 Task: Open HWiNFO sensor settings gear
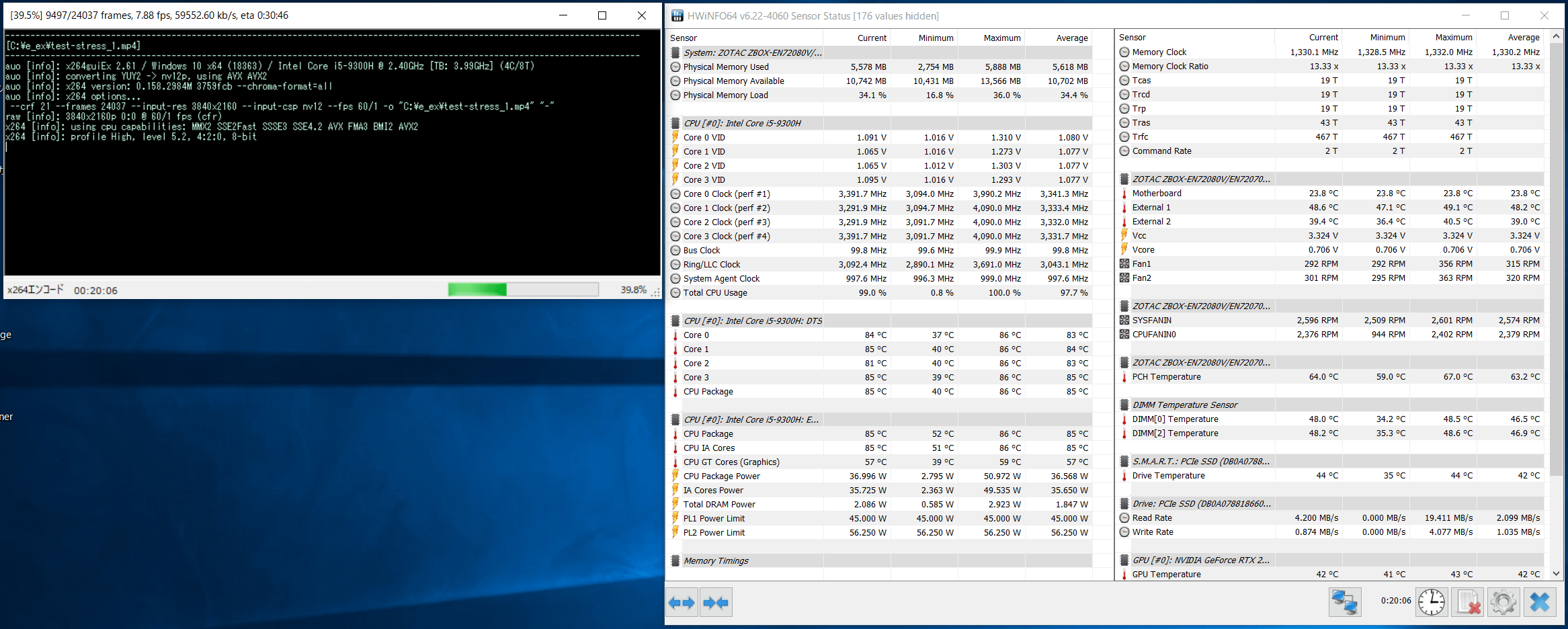[1503, 601]
